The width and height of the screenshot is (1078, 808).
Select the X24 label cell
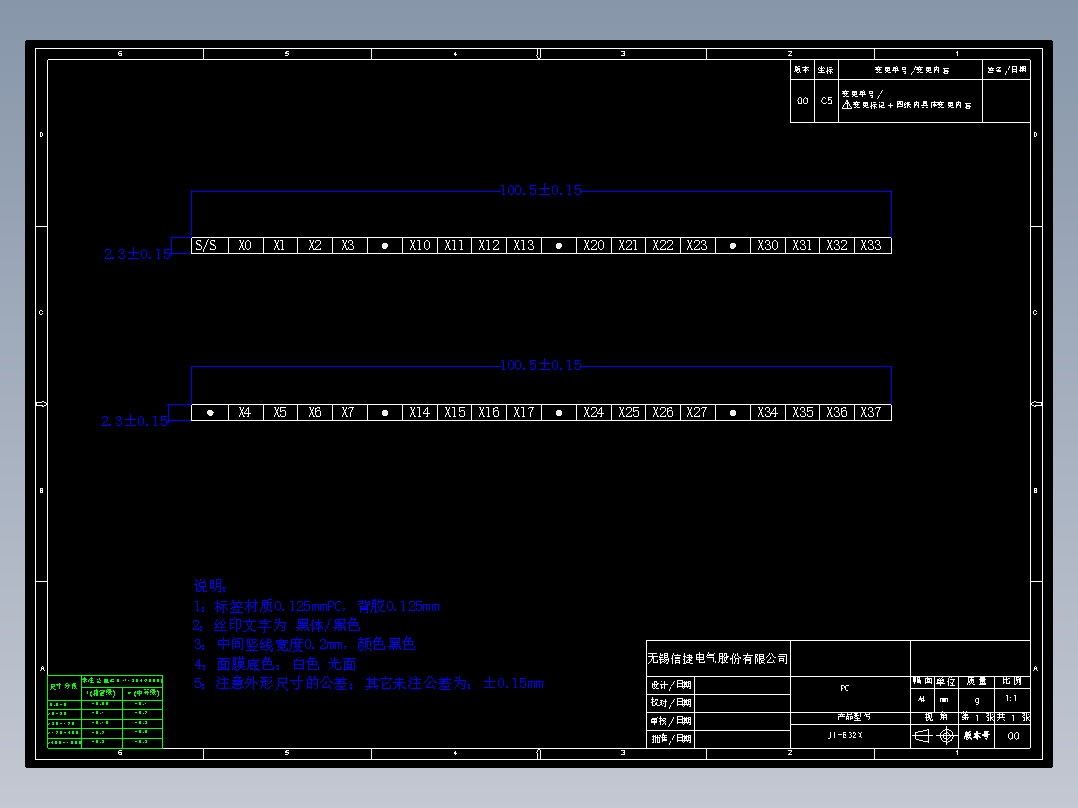tap(594, 413)
